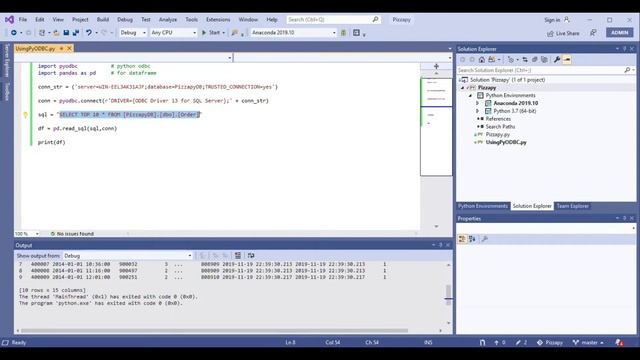Viewport: 640px width, 360px height.
Task: Click the Home icon in Solution Explorer
Action: pyautogui.click(x=482, y=60)
